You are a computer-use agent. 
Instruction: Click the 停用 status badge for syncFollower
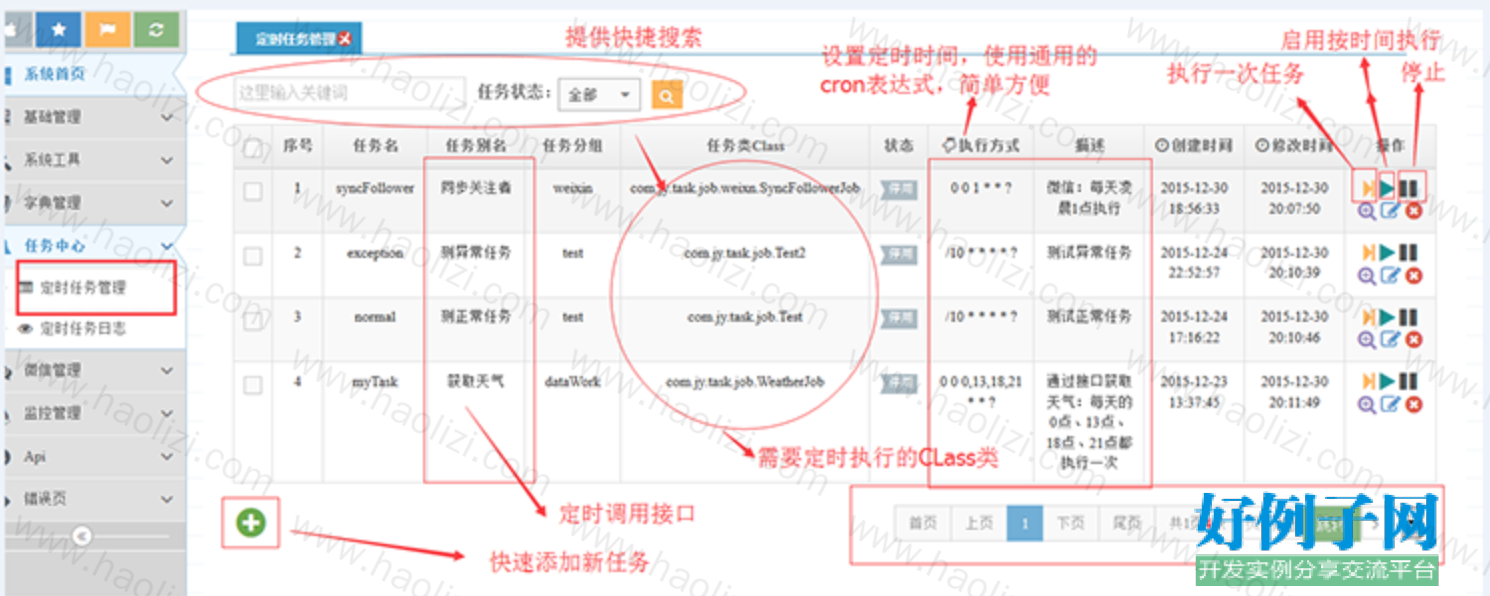pos(898,190)
